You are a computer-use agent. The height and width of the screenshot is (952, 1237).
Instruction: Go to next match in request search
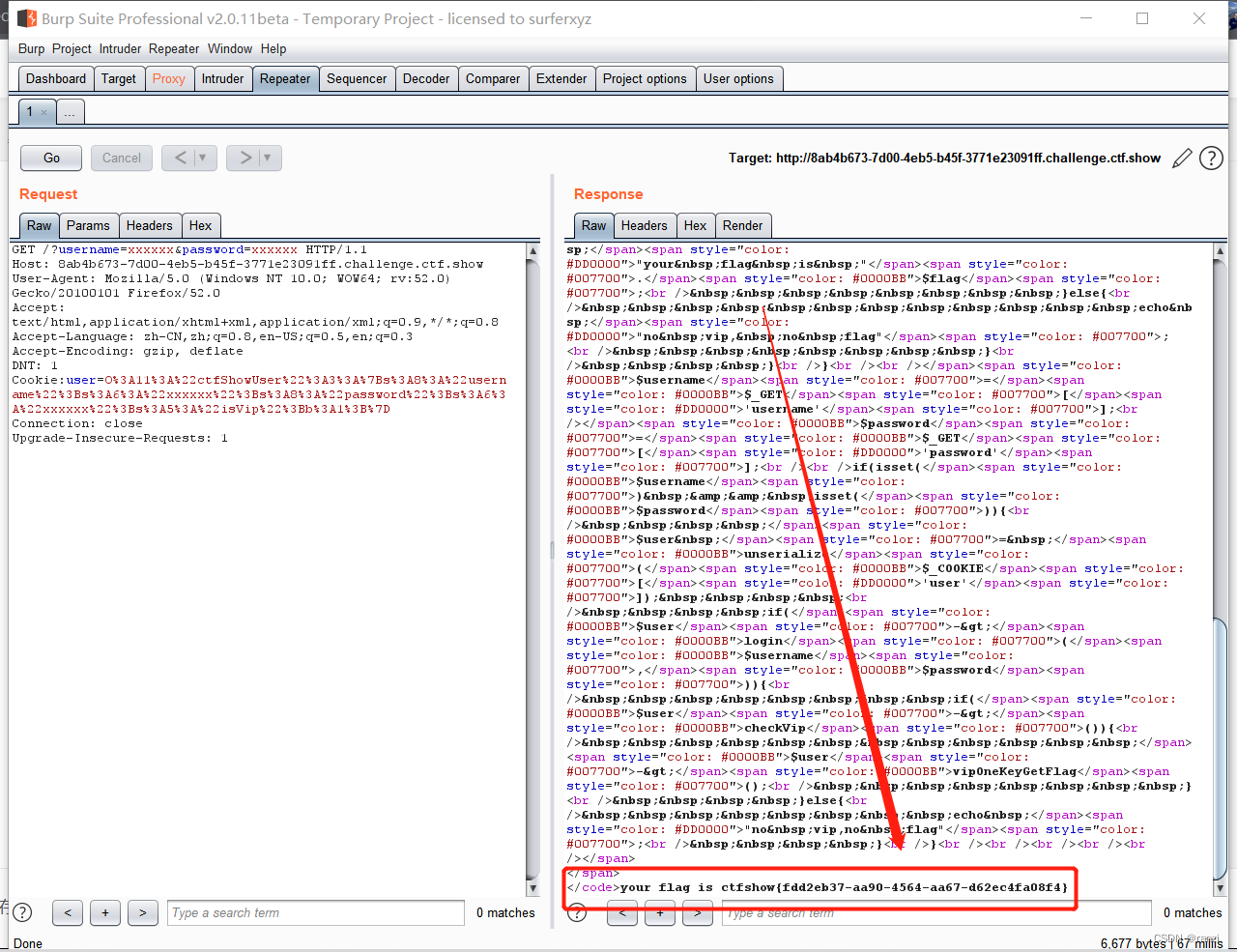[x=142, y=912]
